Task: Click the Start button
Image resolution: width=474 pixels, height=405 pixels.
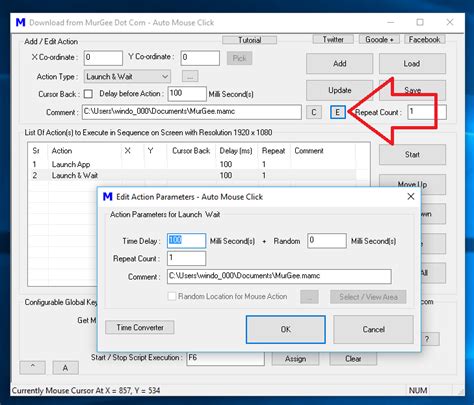Action: 412,155
